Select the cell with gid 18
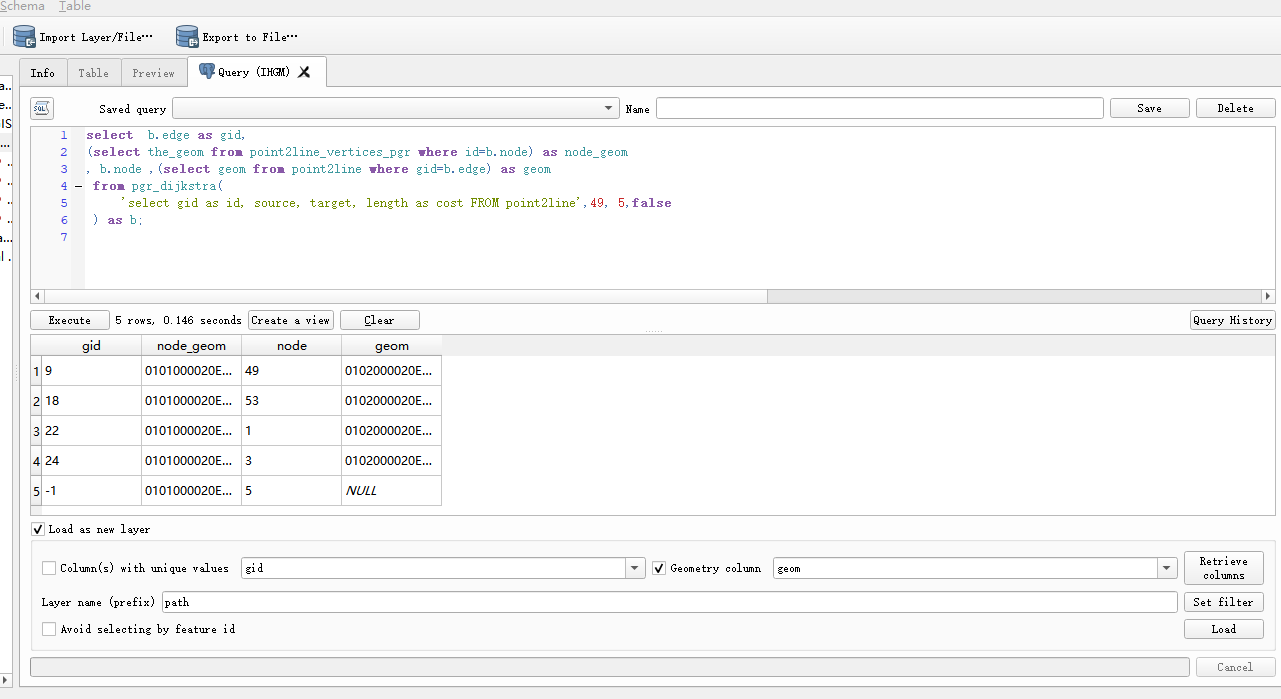Screen dimensions: 1281x699 coord(91,401)
